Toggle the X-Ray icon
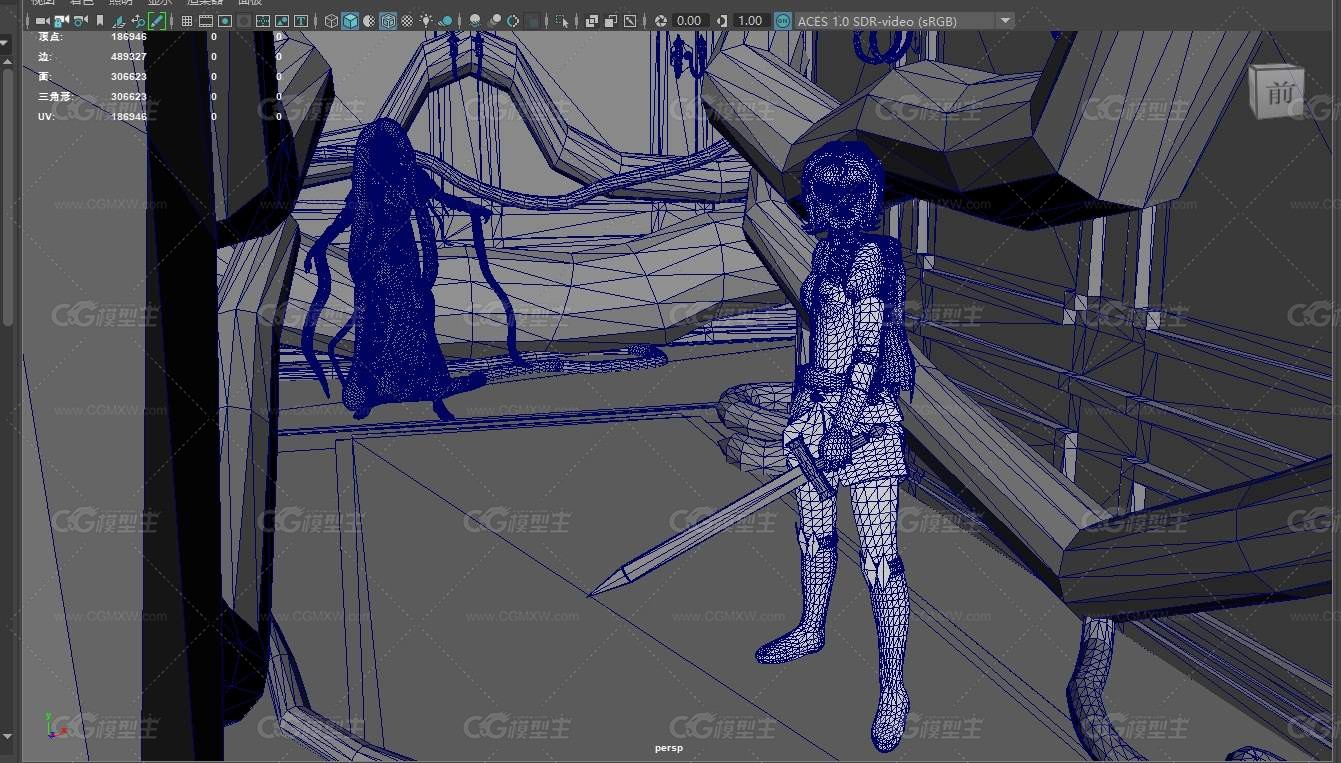This screenshot has height=763, width=1341. (592, 20)
